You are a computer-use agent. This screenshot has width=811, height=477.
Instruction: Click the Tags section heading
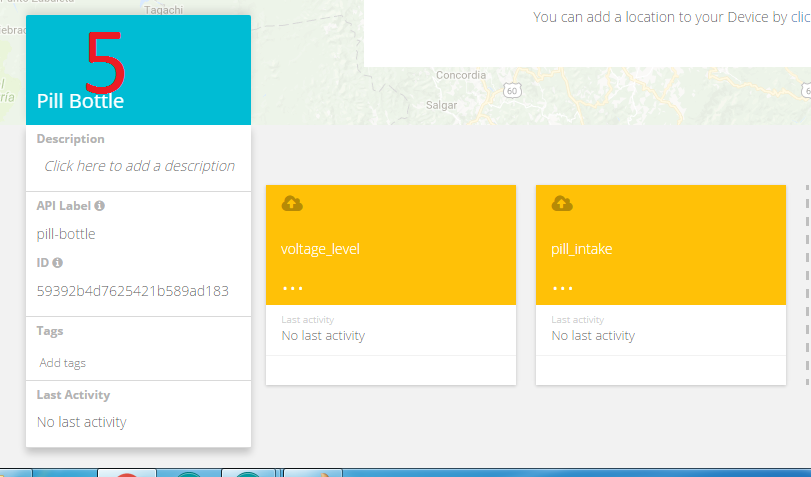pyautogui.click(x=50, y=331)
